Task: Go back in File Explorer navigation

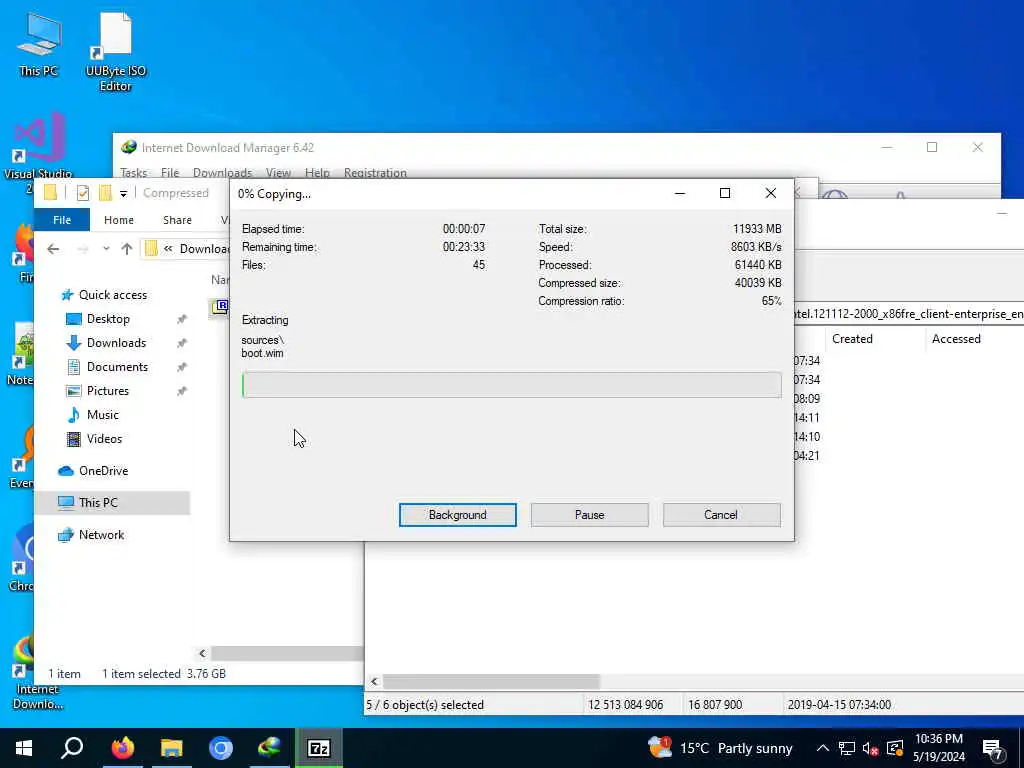Action: click(54, 248)
